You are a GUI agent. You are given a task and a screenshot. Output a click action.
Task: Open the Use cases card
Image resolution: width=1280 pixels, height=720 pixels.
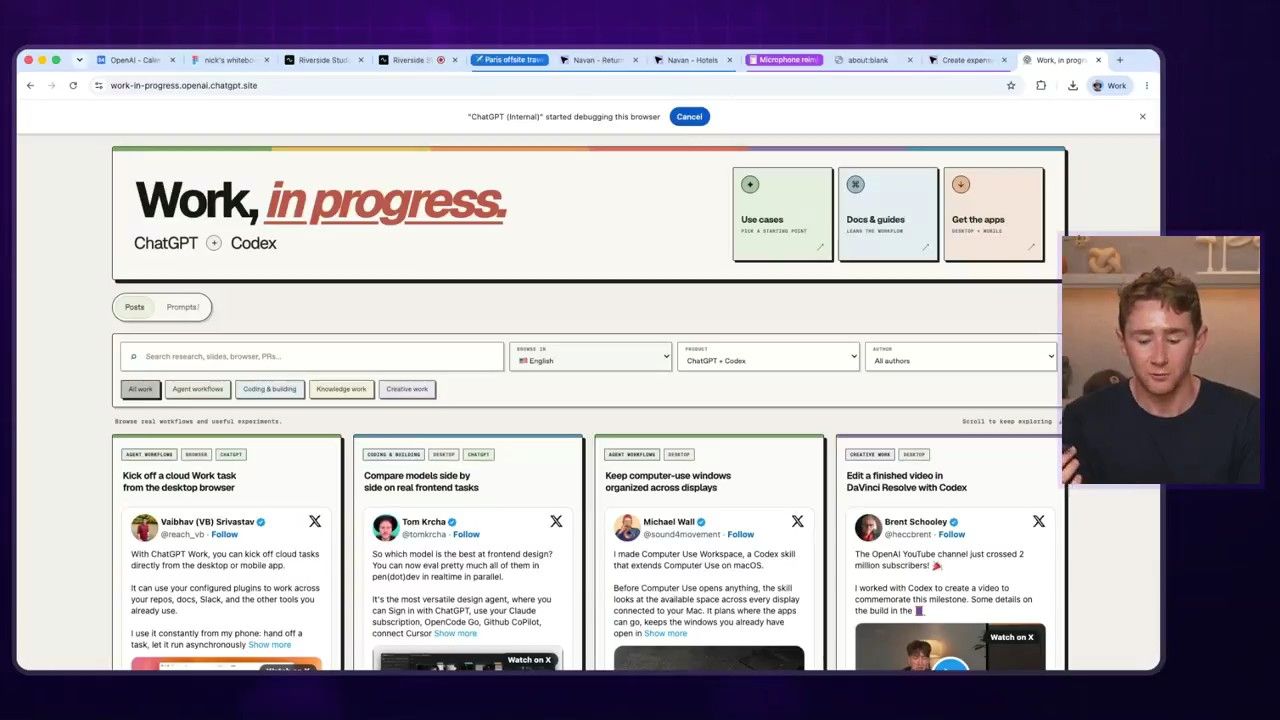point(783,214)
